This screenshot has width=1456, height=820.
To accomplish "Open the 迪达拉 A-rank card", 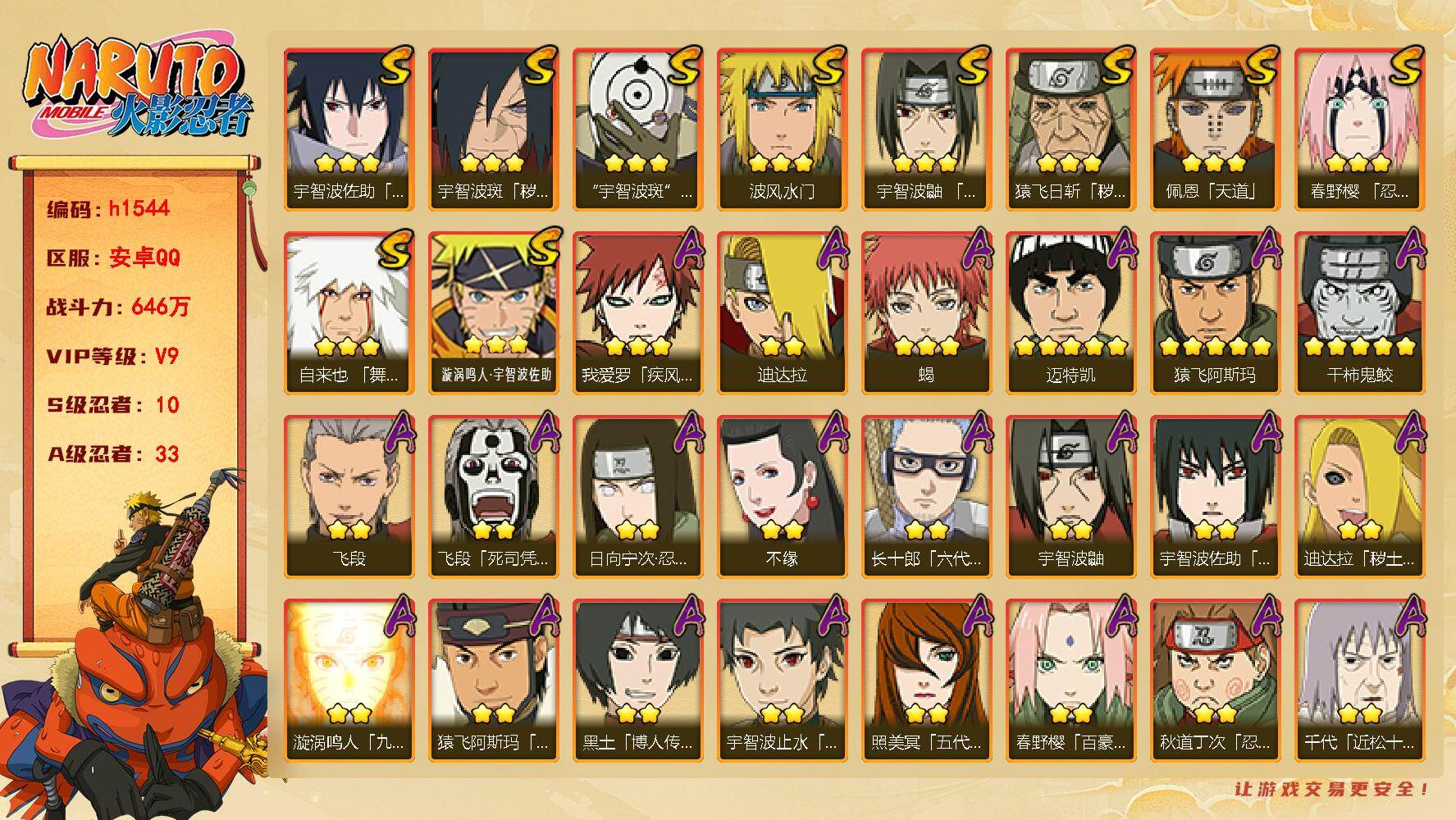I will click(x=782, y=312).
